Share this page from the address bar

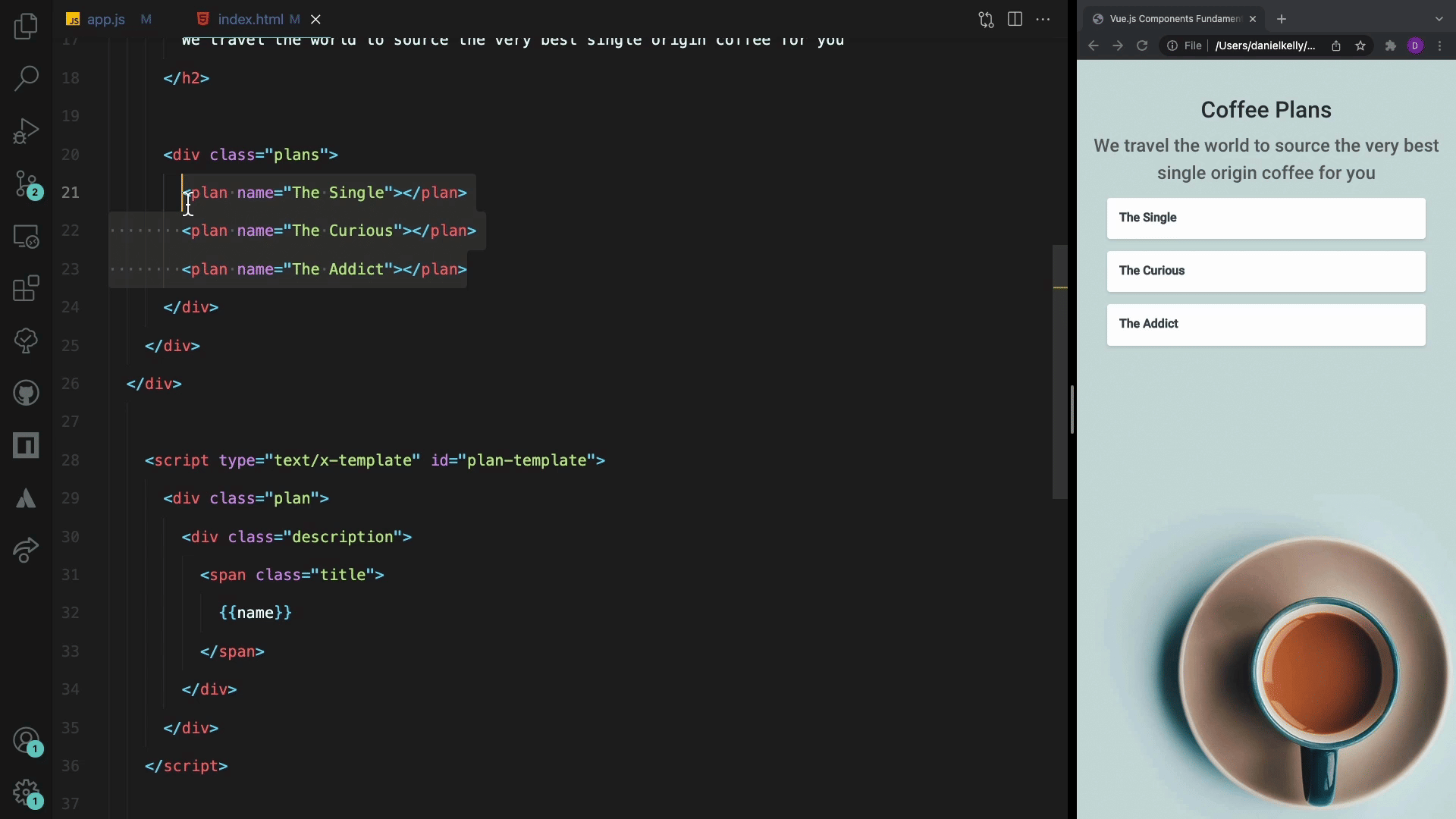click(1336, 45)
